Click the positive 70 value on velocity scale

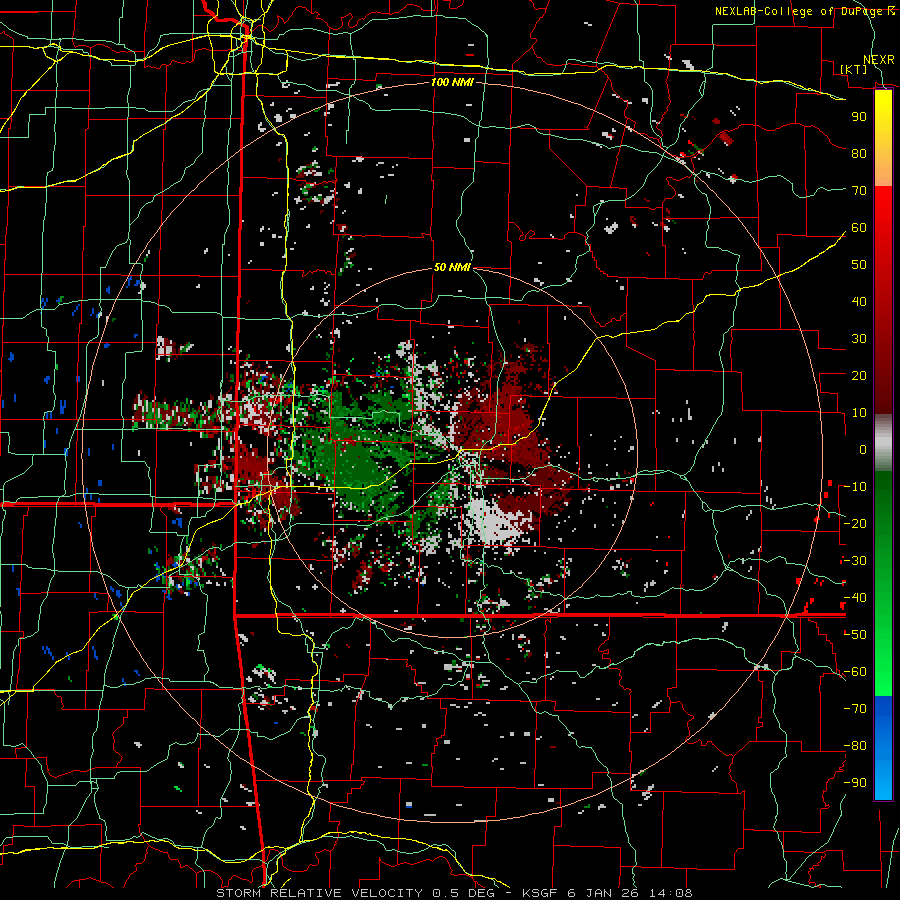[x=859, y=191]
